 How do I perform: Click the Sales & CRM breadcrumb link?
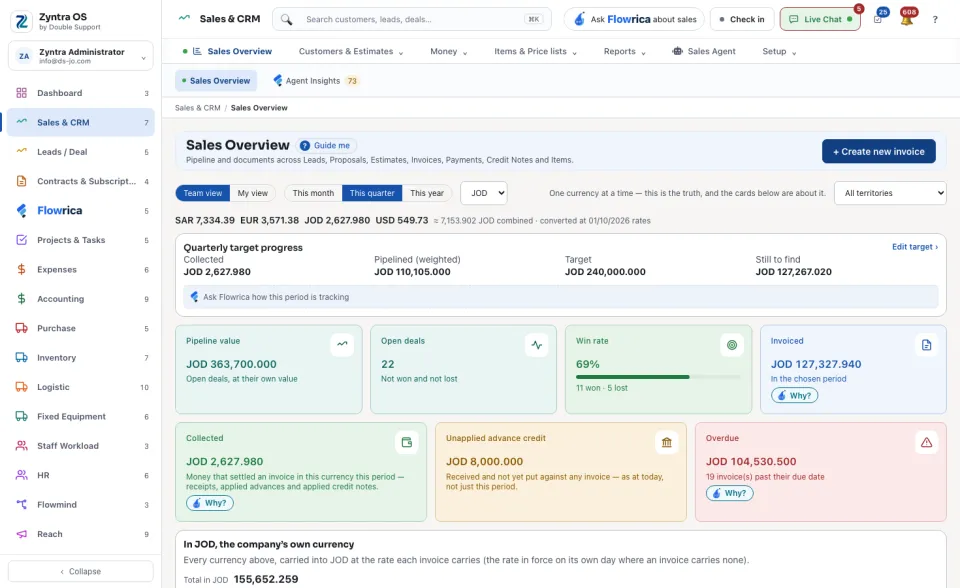[x=197, y=108]
